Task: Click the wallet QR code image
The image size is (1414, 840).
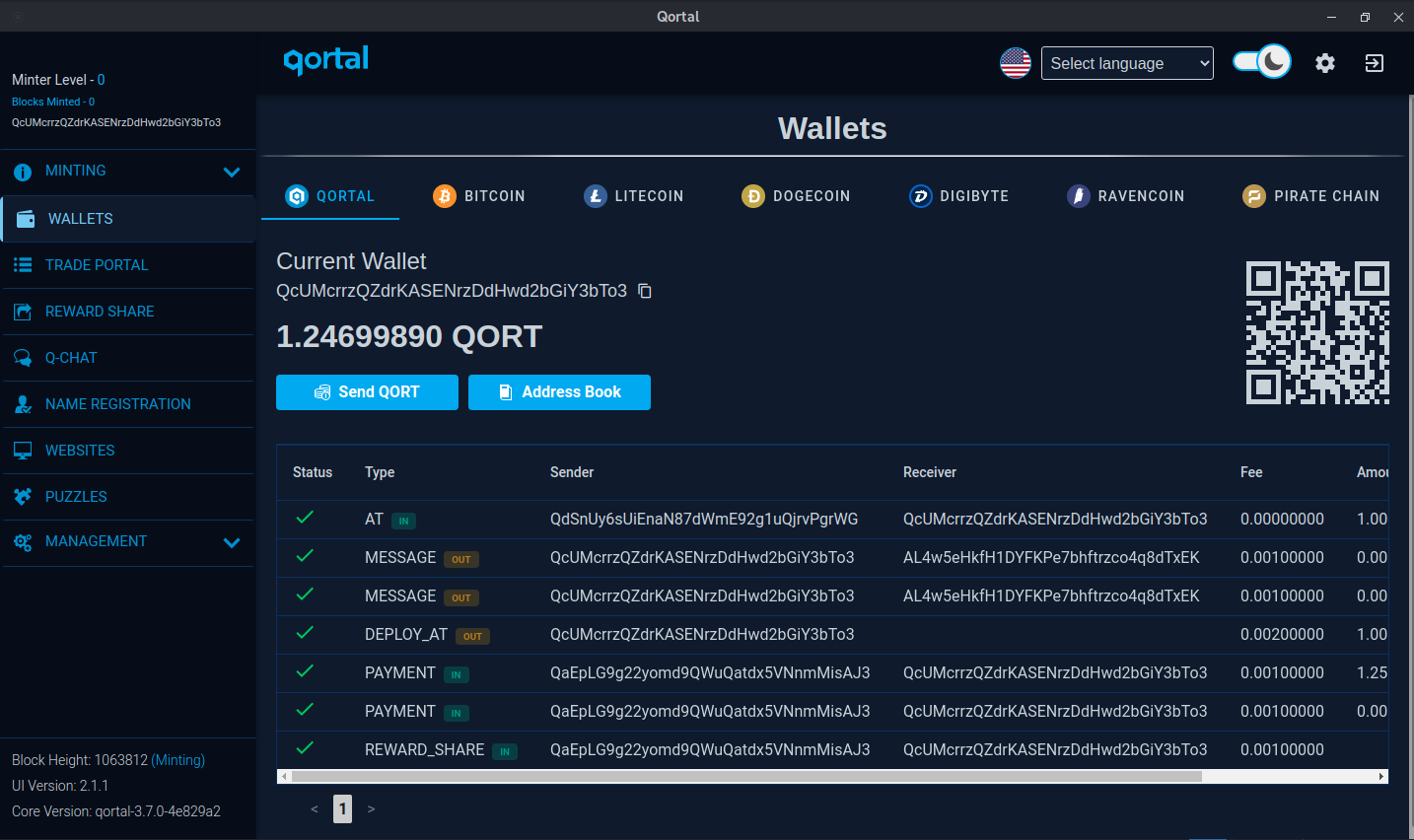Action: (1317, 332)
